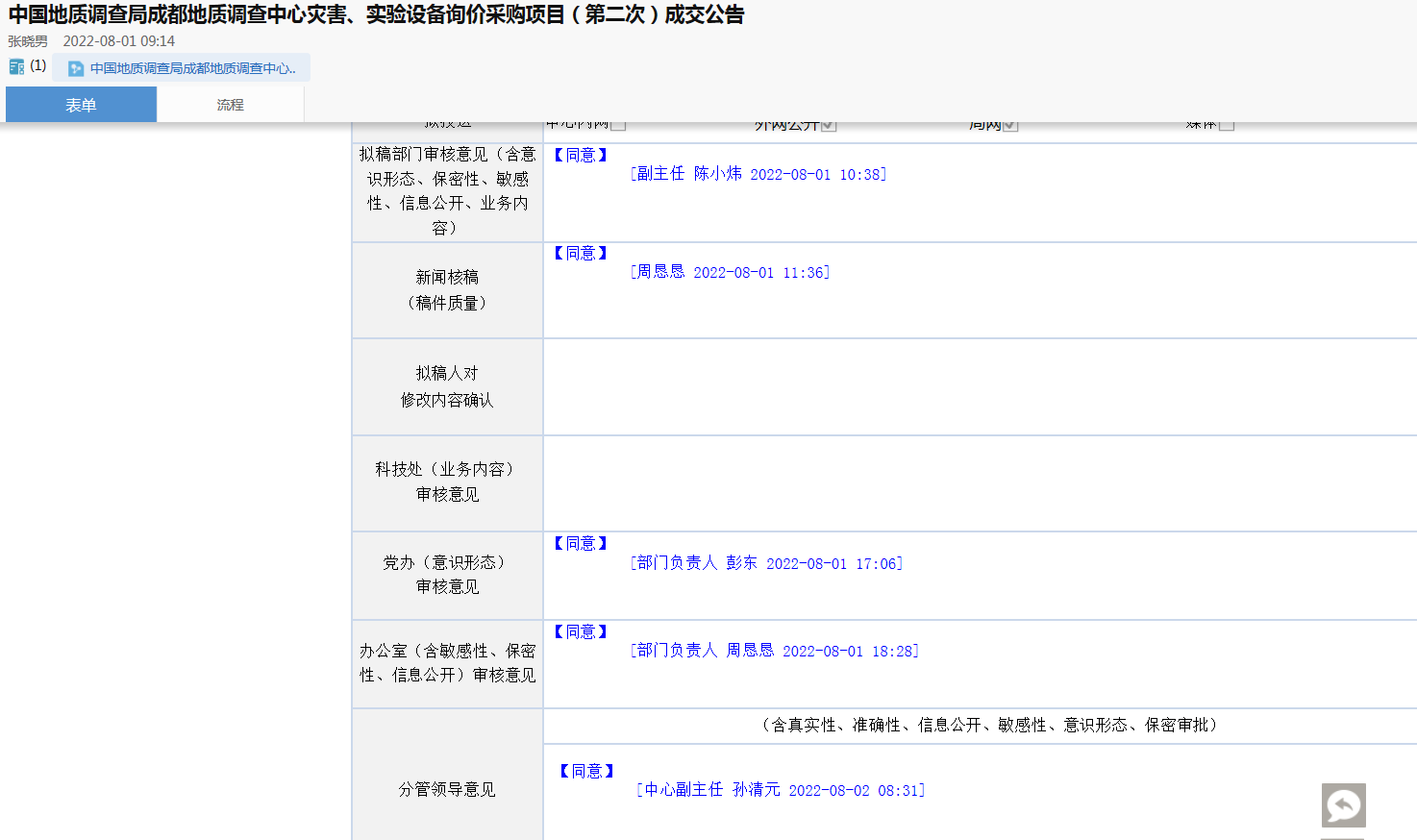Click the author name 张晓男

[x=28, y=41]
